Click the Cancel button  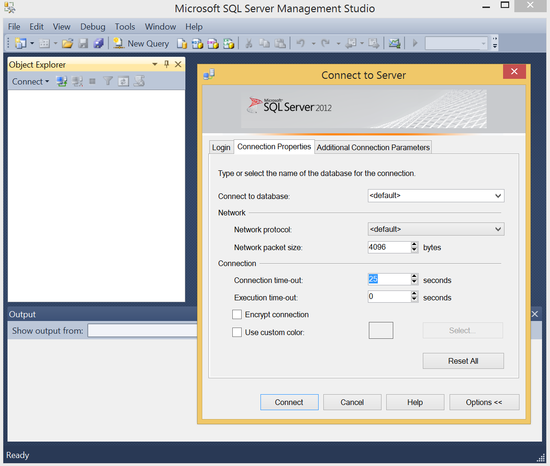click(352, 402)
